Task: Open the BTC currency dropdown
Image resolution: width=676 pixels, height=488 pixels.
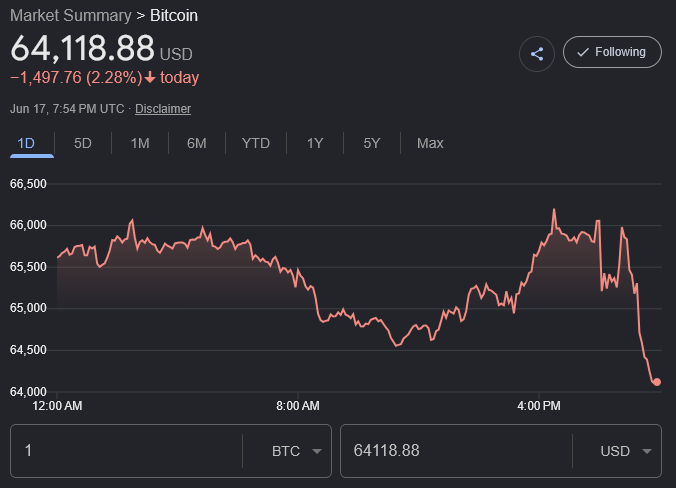Action: 296,451
